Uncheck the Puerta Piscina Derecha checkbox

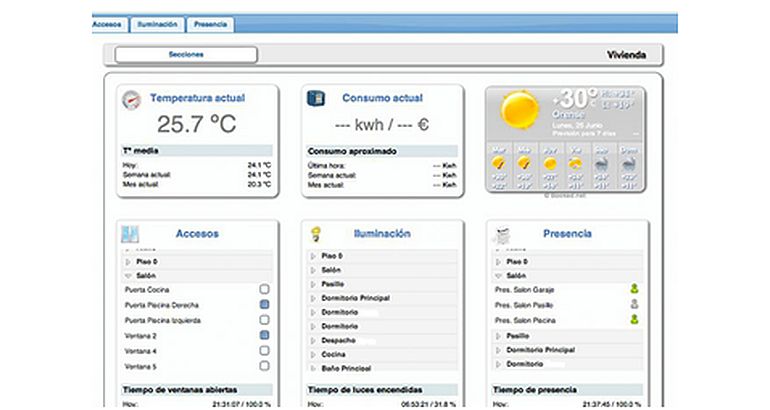264,304
